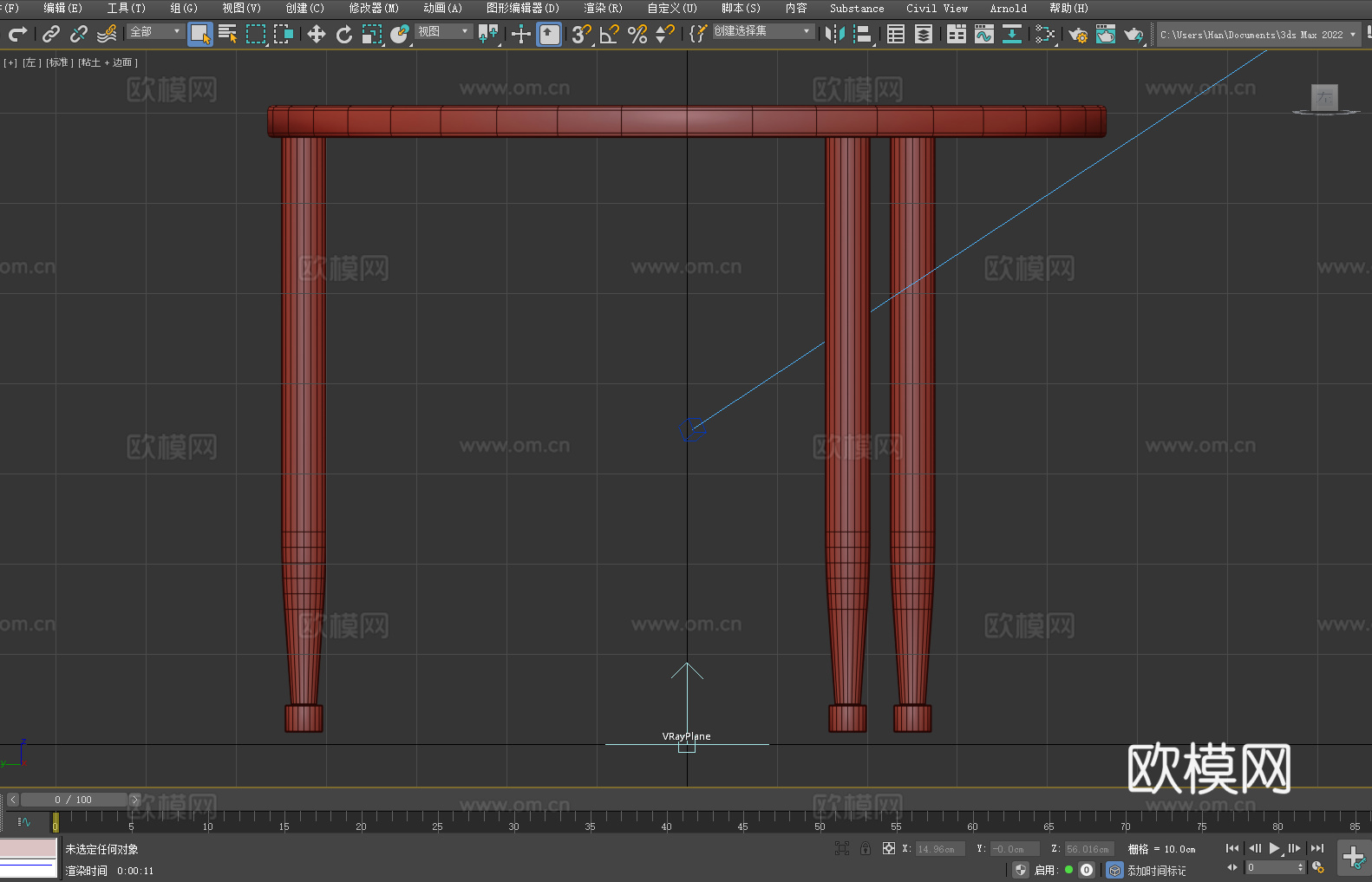Click the mini curve editor toggle icon
The image size is (1372, 882).
(24, 821)
